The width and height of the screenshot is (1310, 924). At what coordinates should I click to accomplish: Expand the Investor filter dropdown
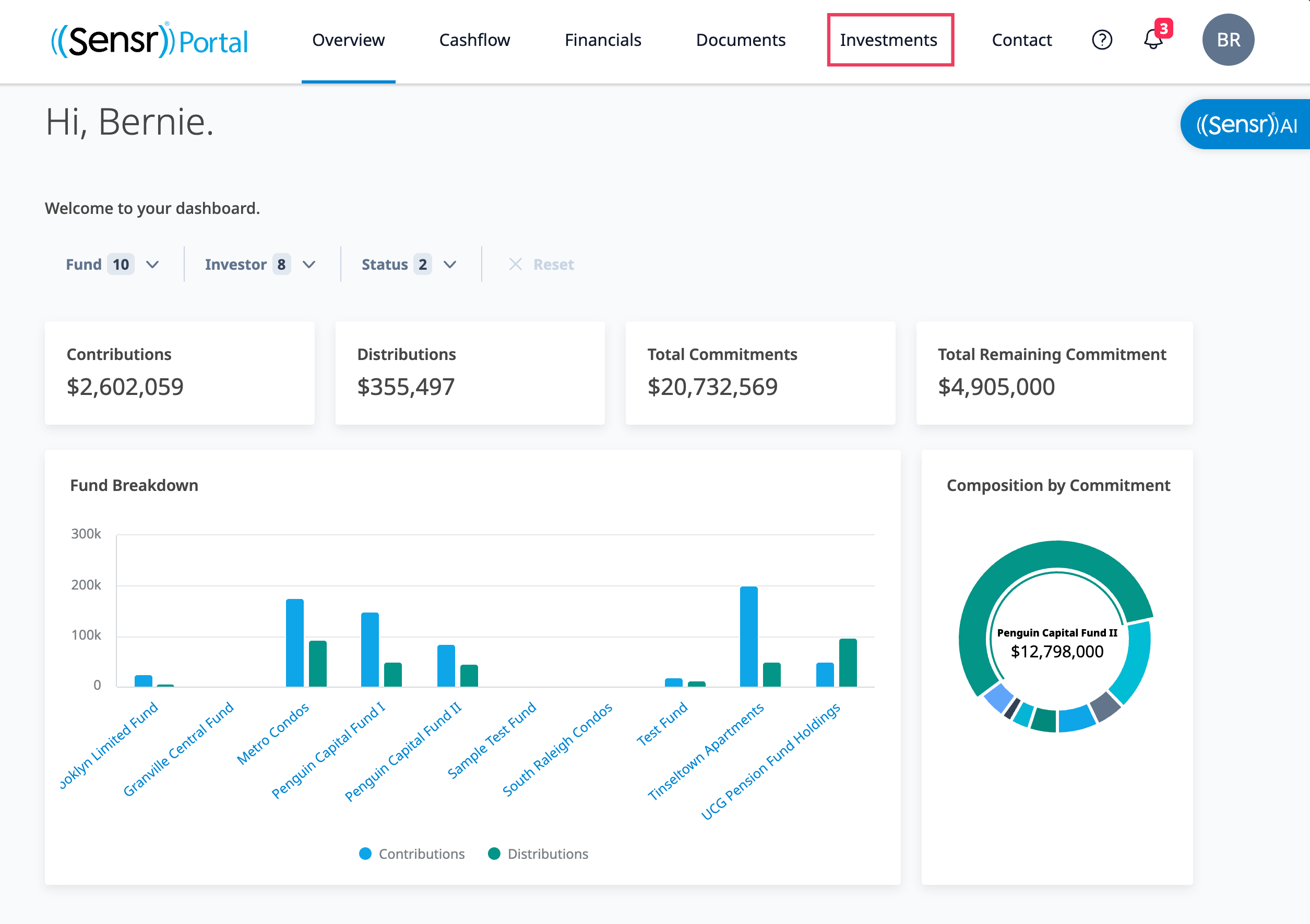(x=260, y=264)
